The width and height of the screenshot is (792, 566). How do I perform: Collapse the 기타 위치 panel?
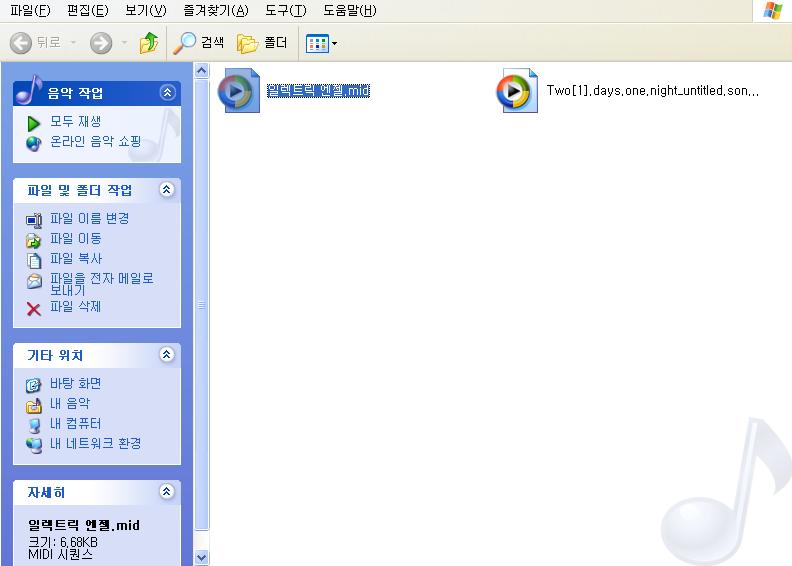coord(167,355)
